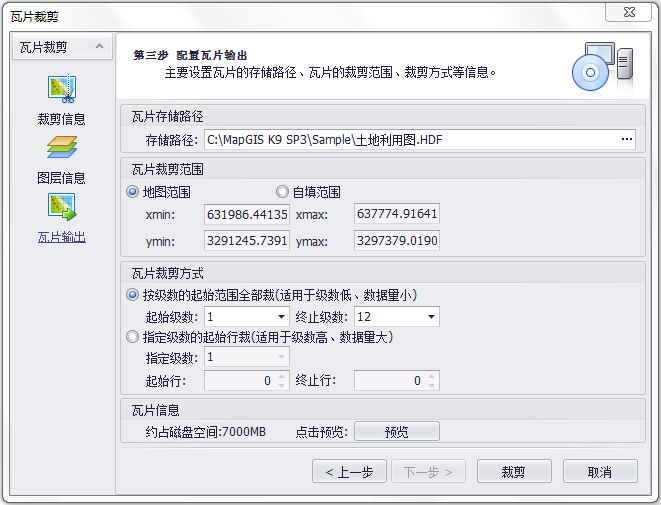The image size is (661, 505).
Task: Click the 预览 preview button
Action: [x=397, y=432]
